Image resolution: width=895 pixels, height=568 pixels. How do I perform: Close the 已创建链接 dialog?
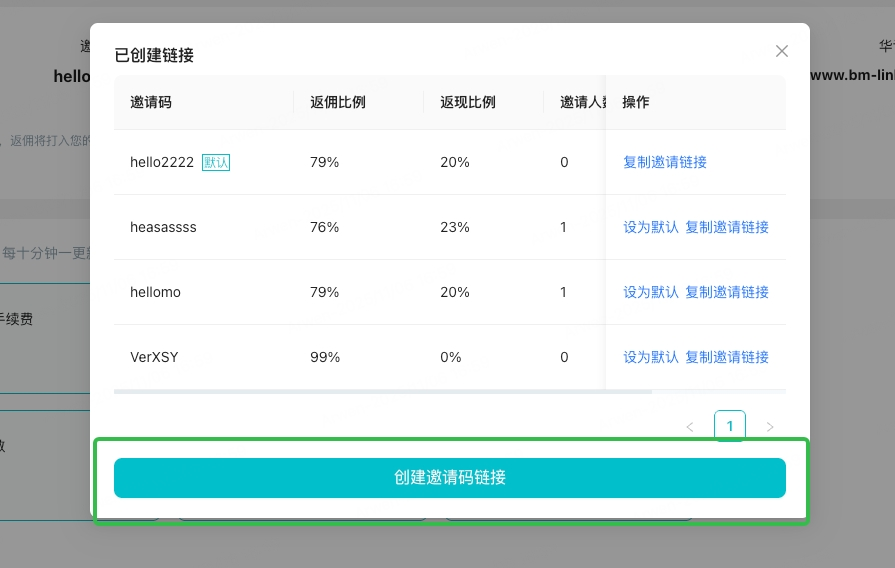click(782, 51)
